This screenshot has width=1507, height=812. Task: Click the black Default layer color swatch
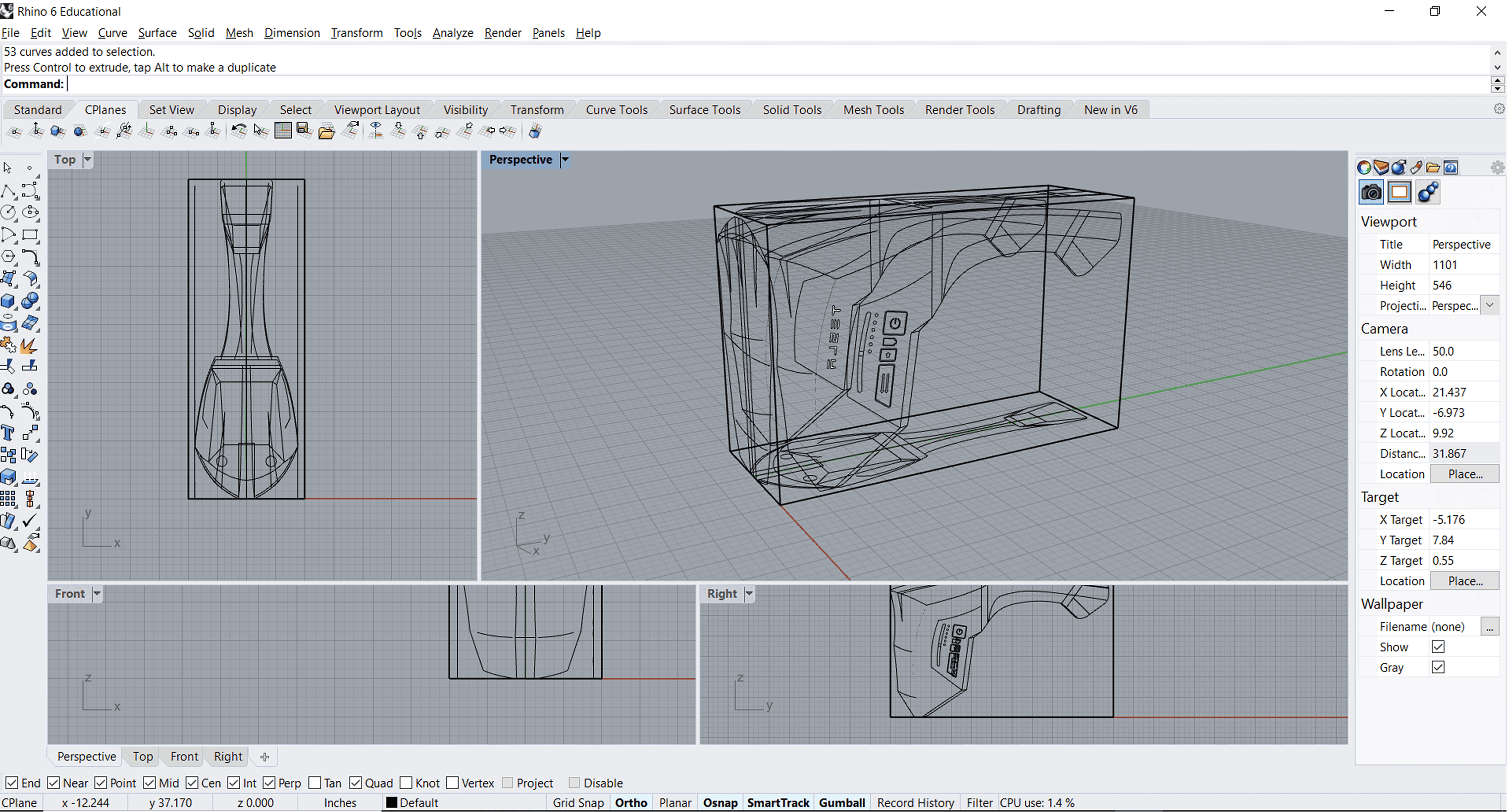click(x=391, y=803)
